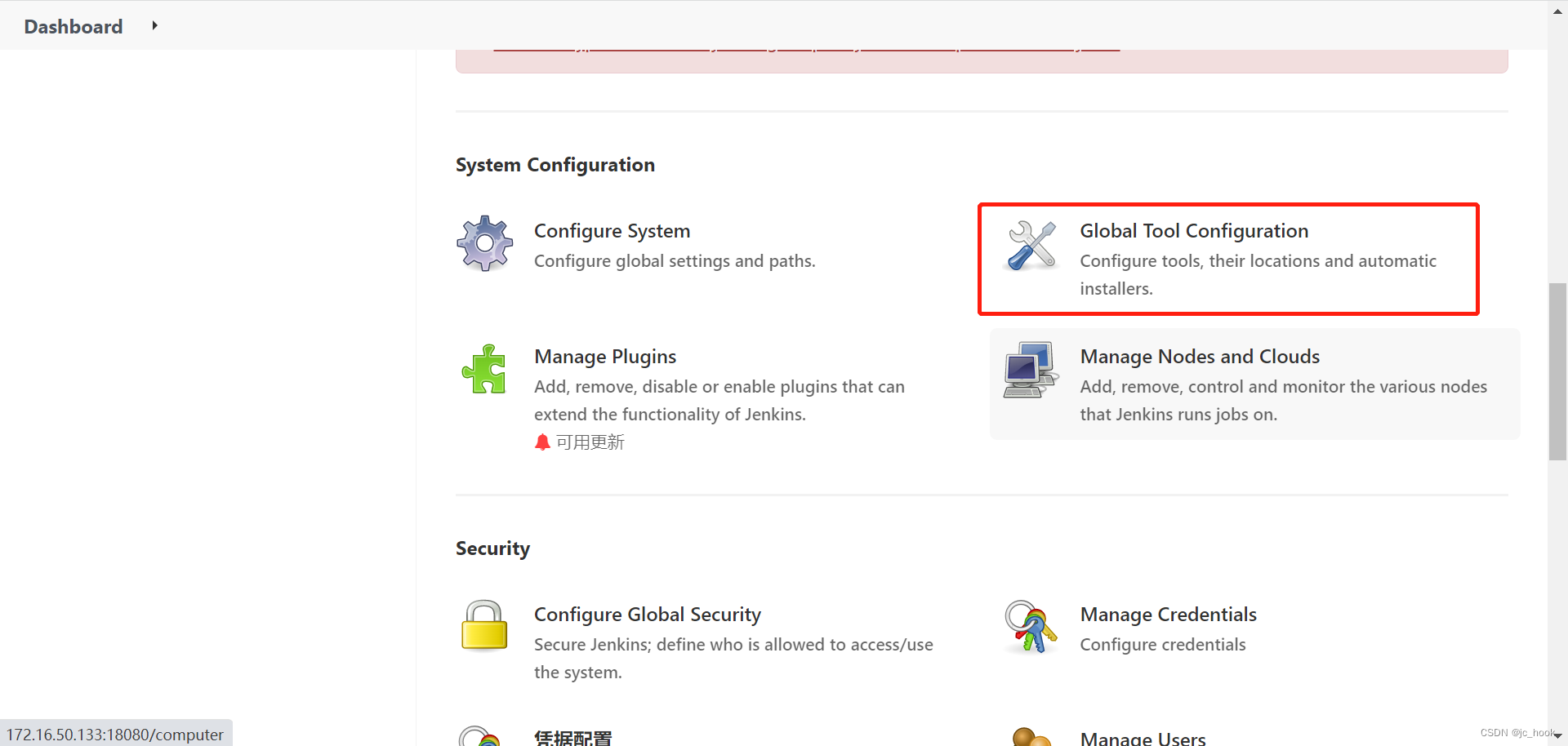
Task: Click the scrollbar up arrow
Action: pyautogui.click(x=1557, y=11)
